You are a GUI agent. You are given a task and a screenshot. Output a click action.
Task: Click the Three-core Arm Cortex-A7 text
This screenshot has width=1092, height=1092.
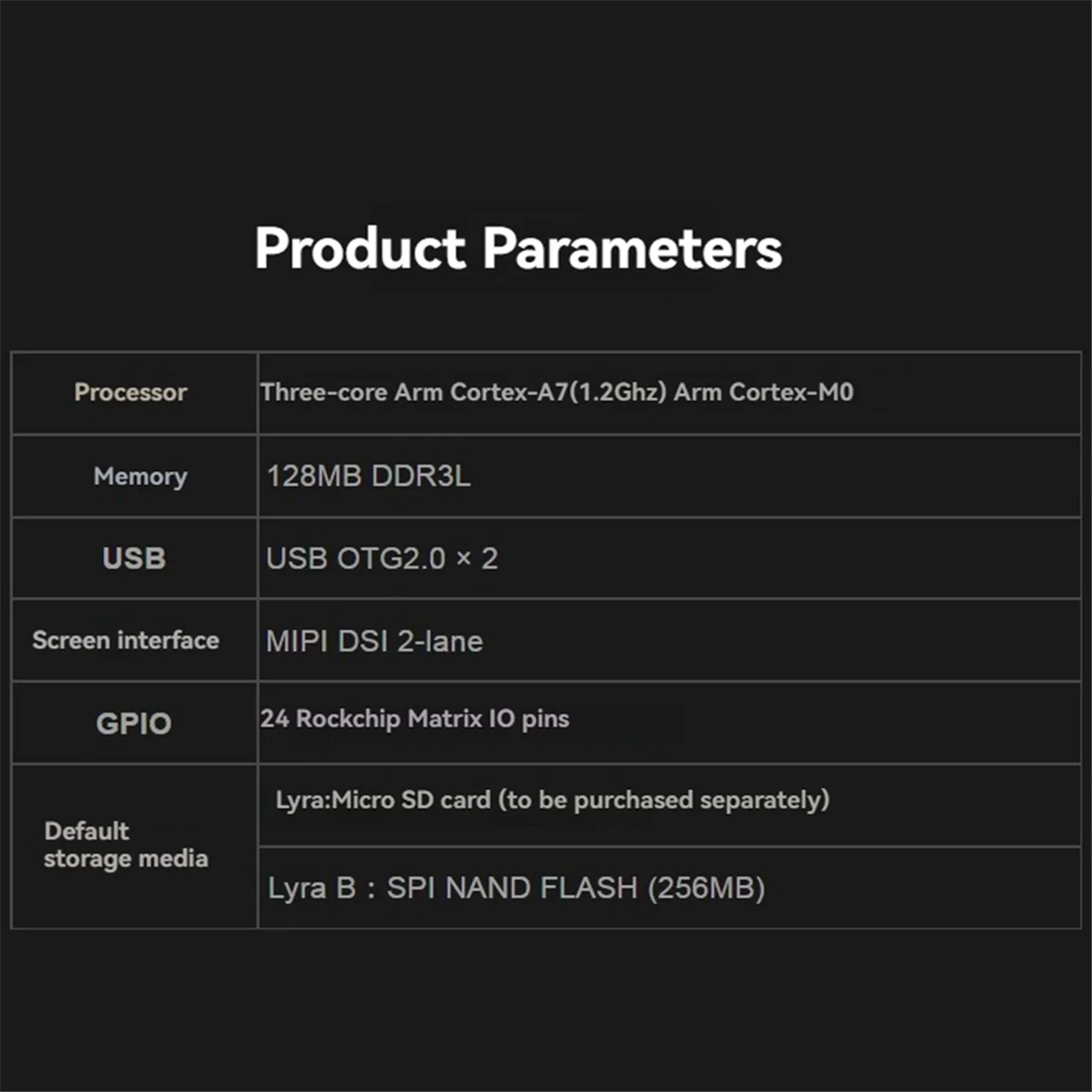click(x=414, y=392)
